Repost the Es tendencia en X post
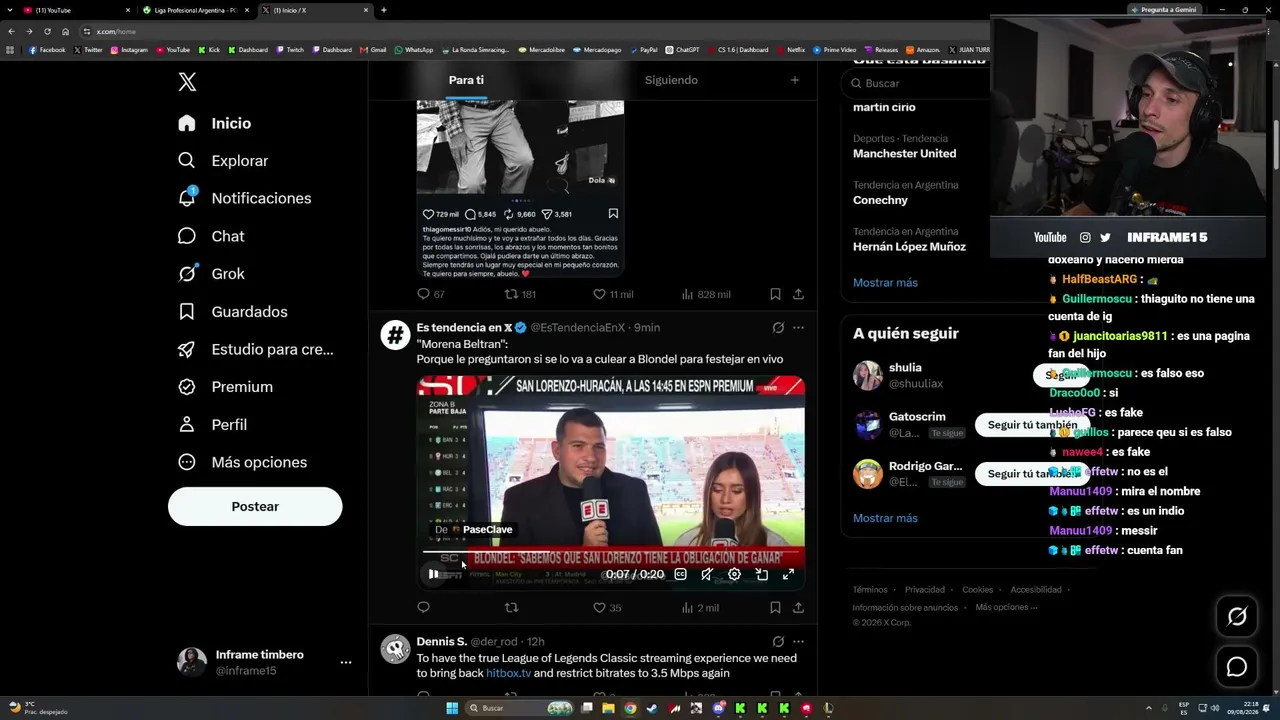Viewport: 1280px width, 720px height. pos(511,607)
